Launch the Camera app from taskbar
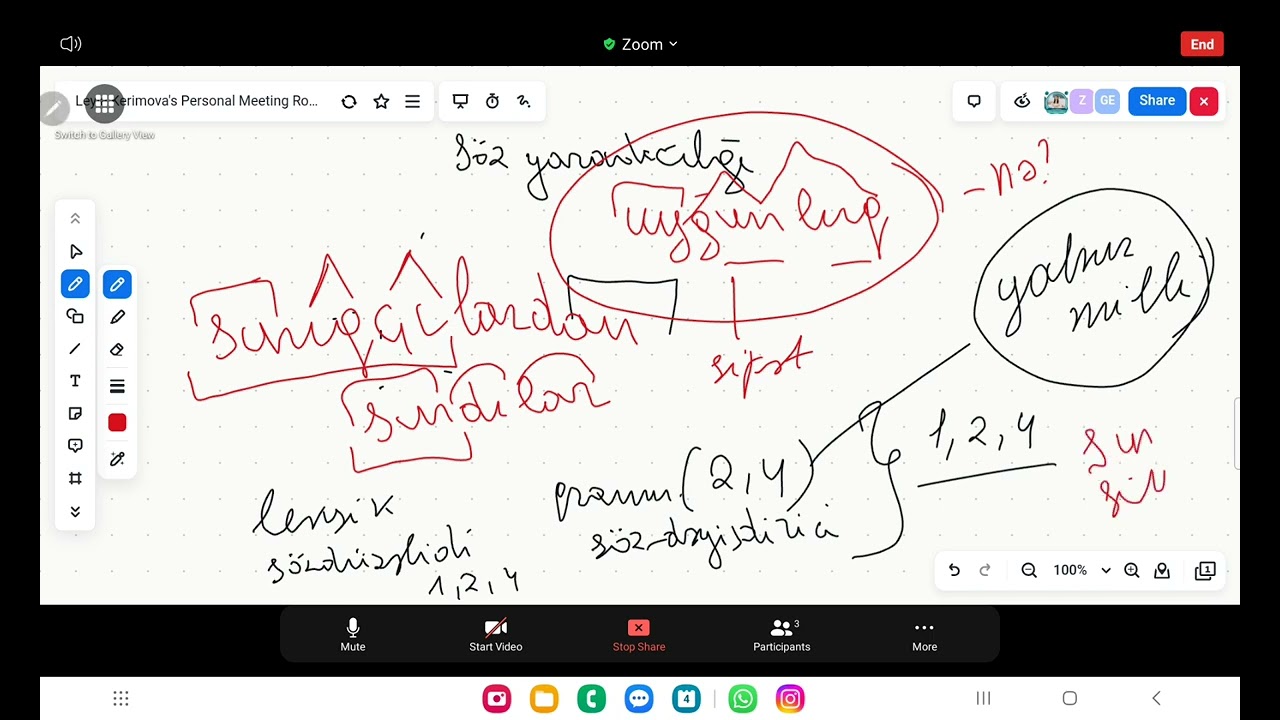The height and width of the screenshot is (720, 1280). click(x=497, y=698)
